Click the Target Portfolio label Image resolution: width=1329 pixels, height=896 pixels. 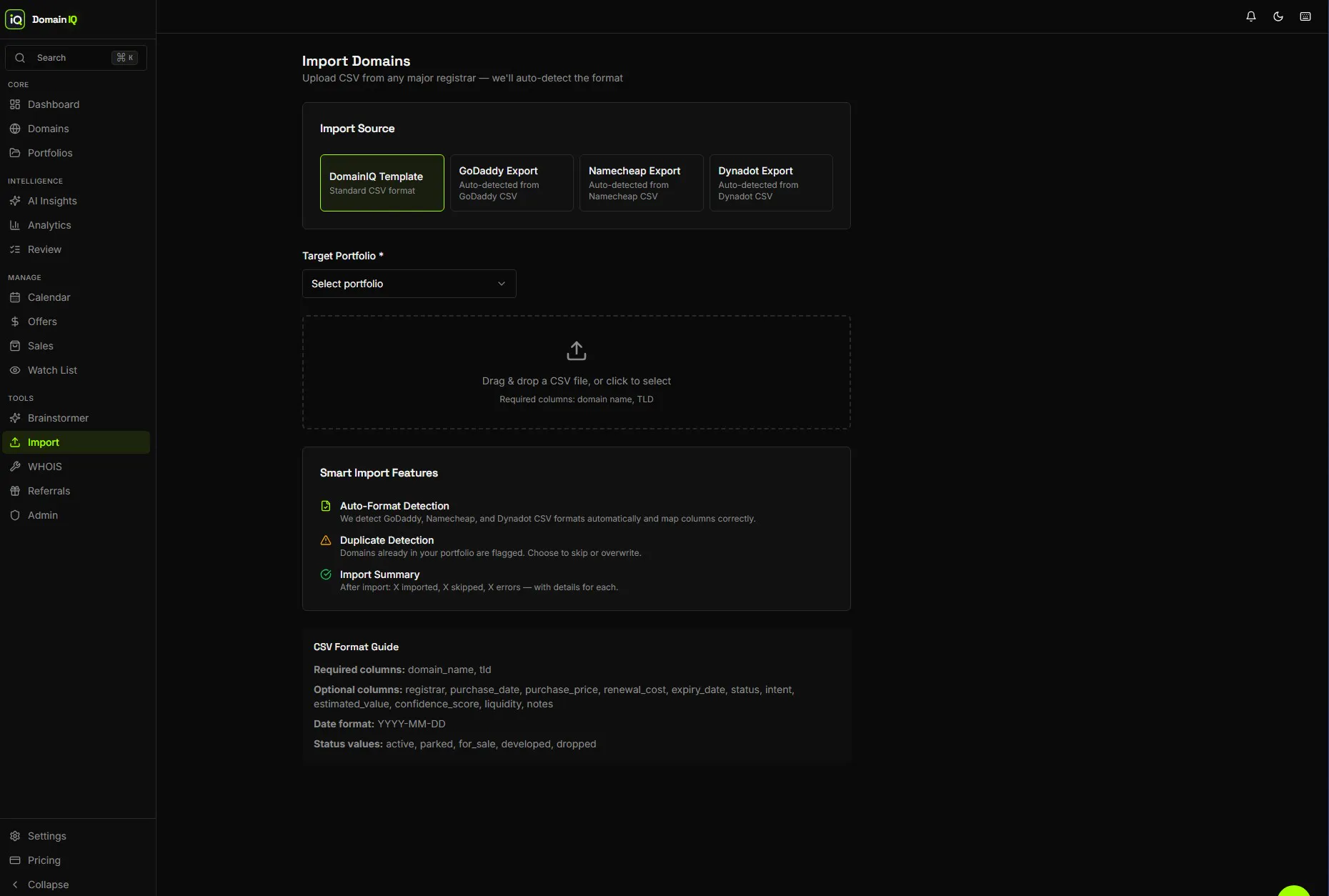click(x=343, y=256)
